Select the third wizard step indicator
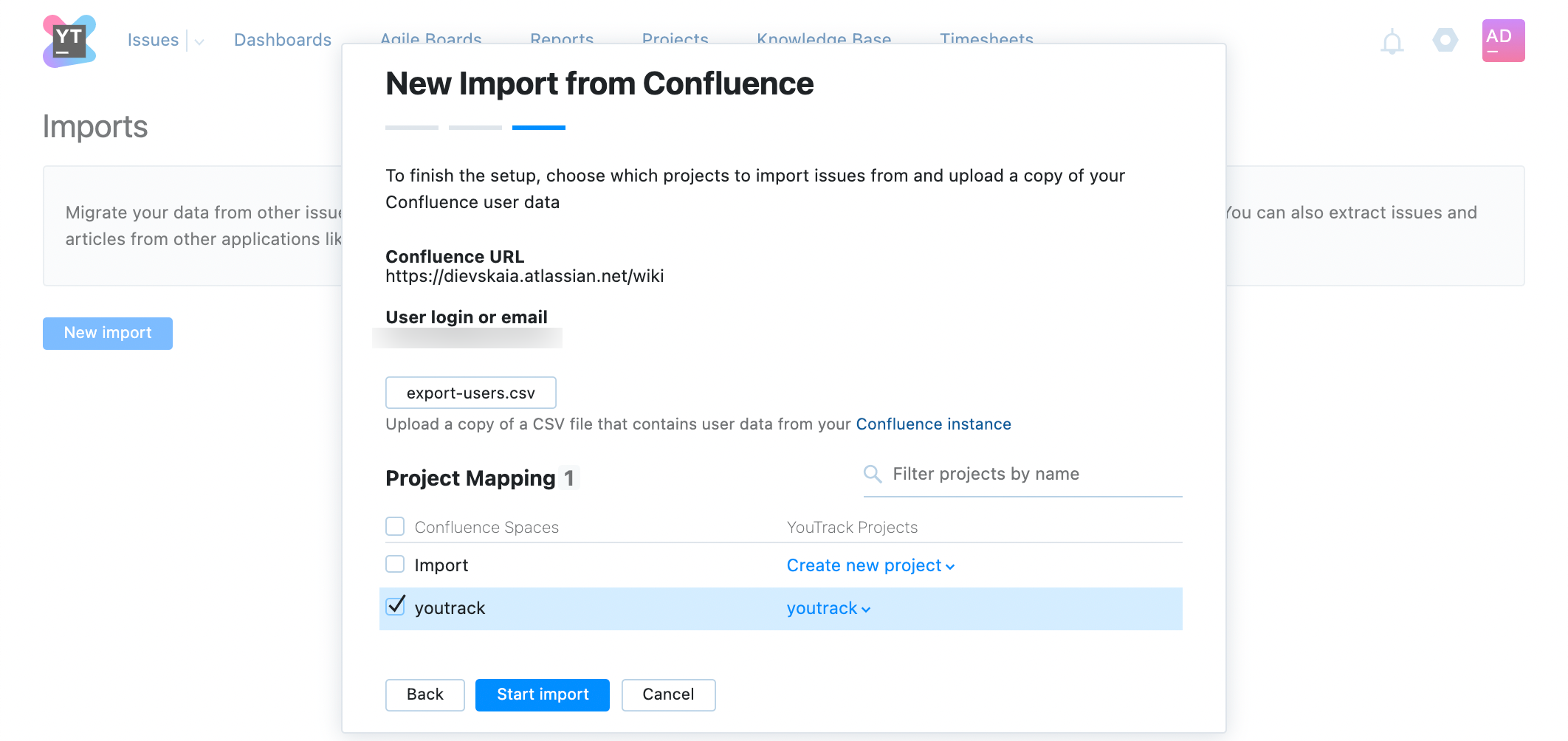The image size is (1568, 741). click(539, 128)
